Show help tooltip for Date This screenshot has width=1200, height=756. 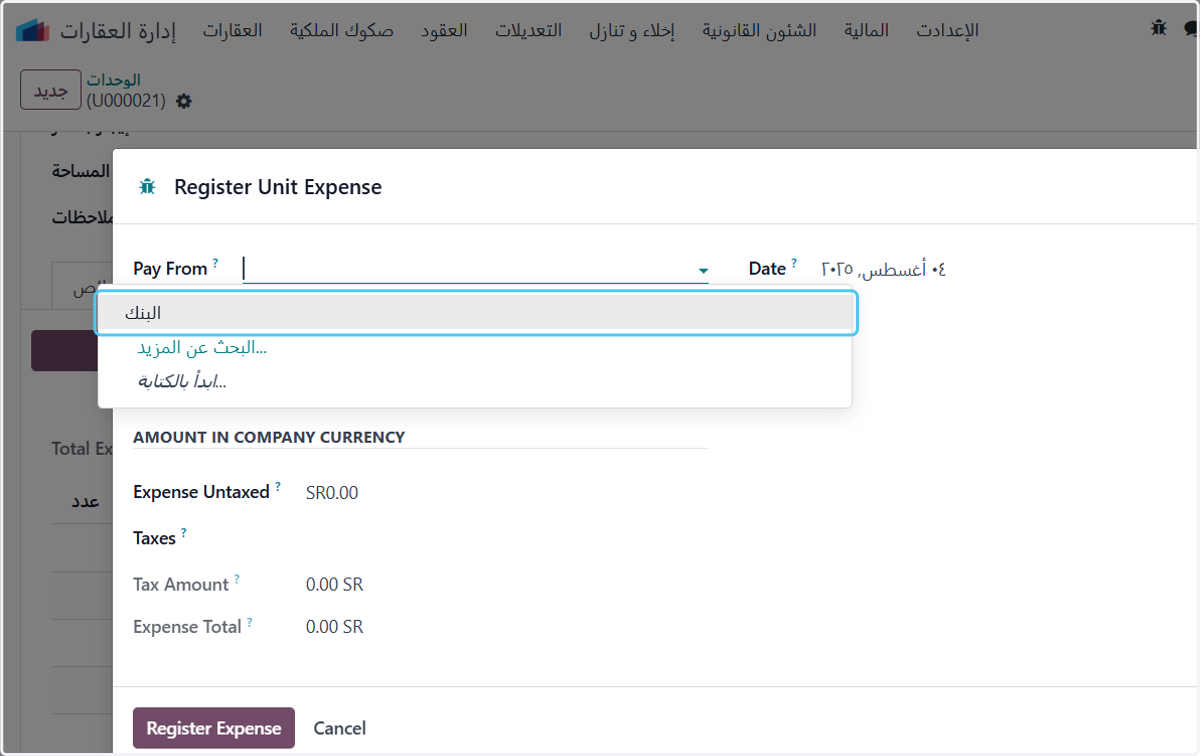click(794, 263)
